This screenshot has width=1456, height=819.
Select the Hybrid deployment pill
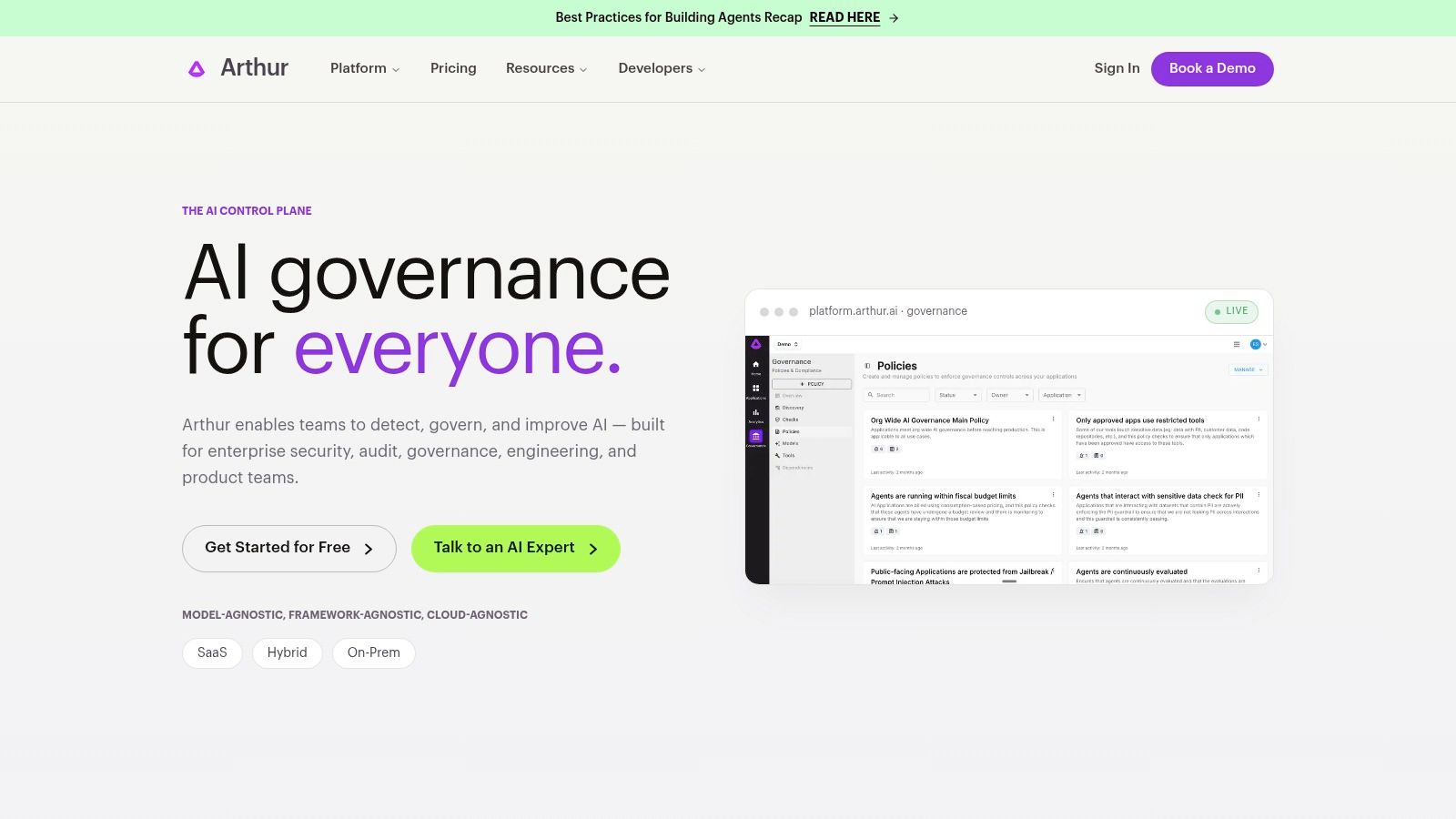[x=288, y=652]
